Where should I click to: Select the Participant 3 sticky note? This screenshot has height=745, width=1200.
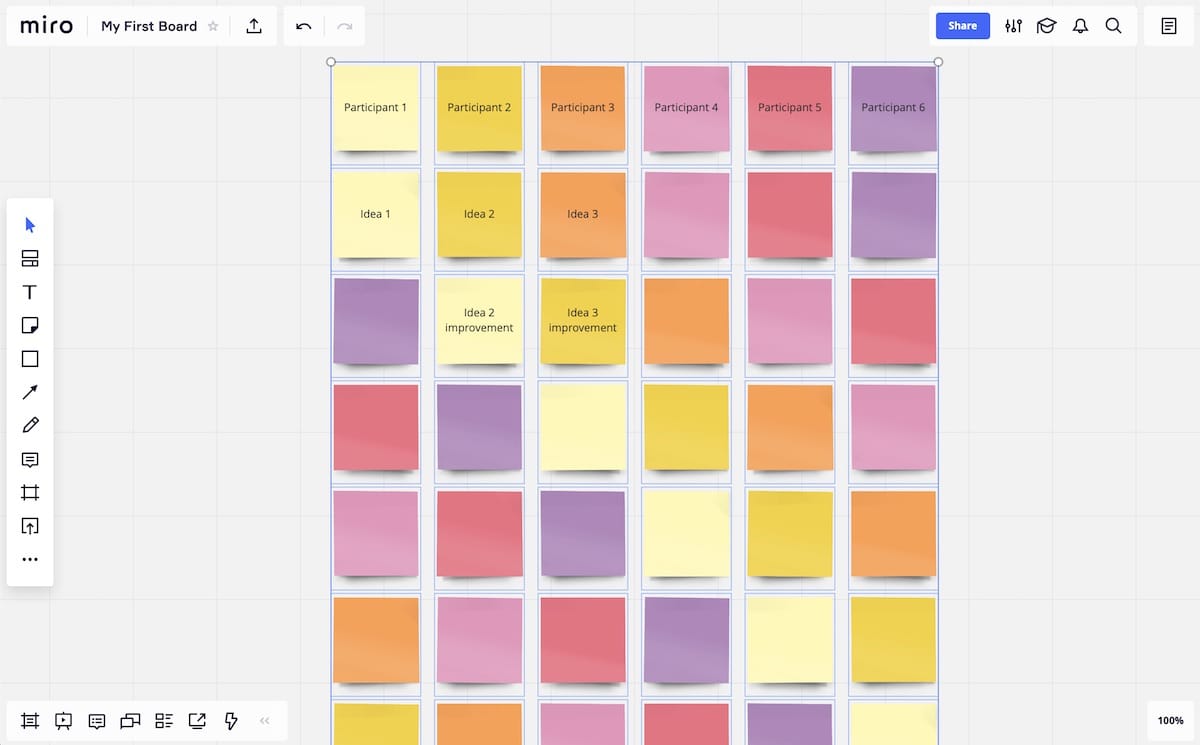coord(583,108)
